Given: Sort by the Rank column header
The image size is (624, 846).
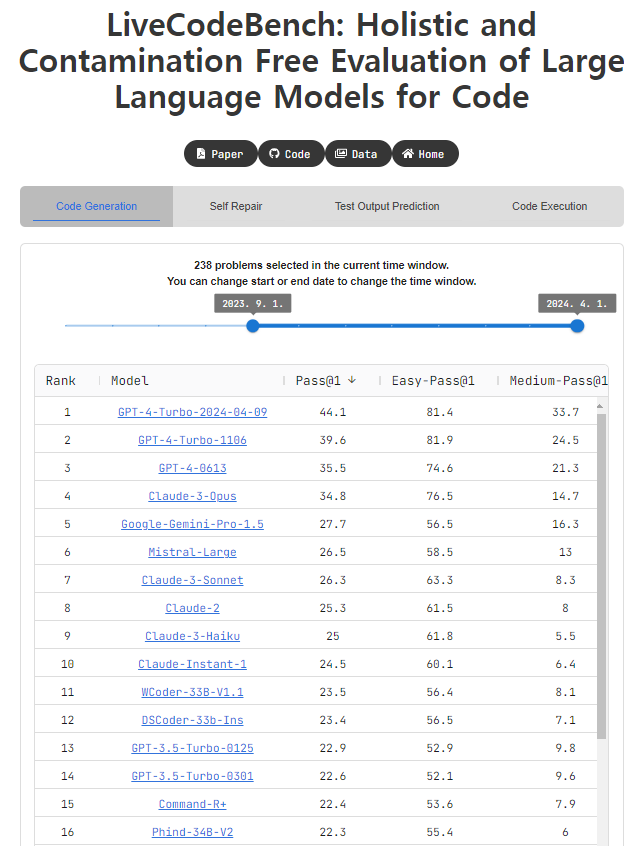Looking at the screenshot, I should point(60,380).
